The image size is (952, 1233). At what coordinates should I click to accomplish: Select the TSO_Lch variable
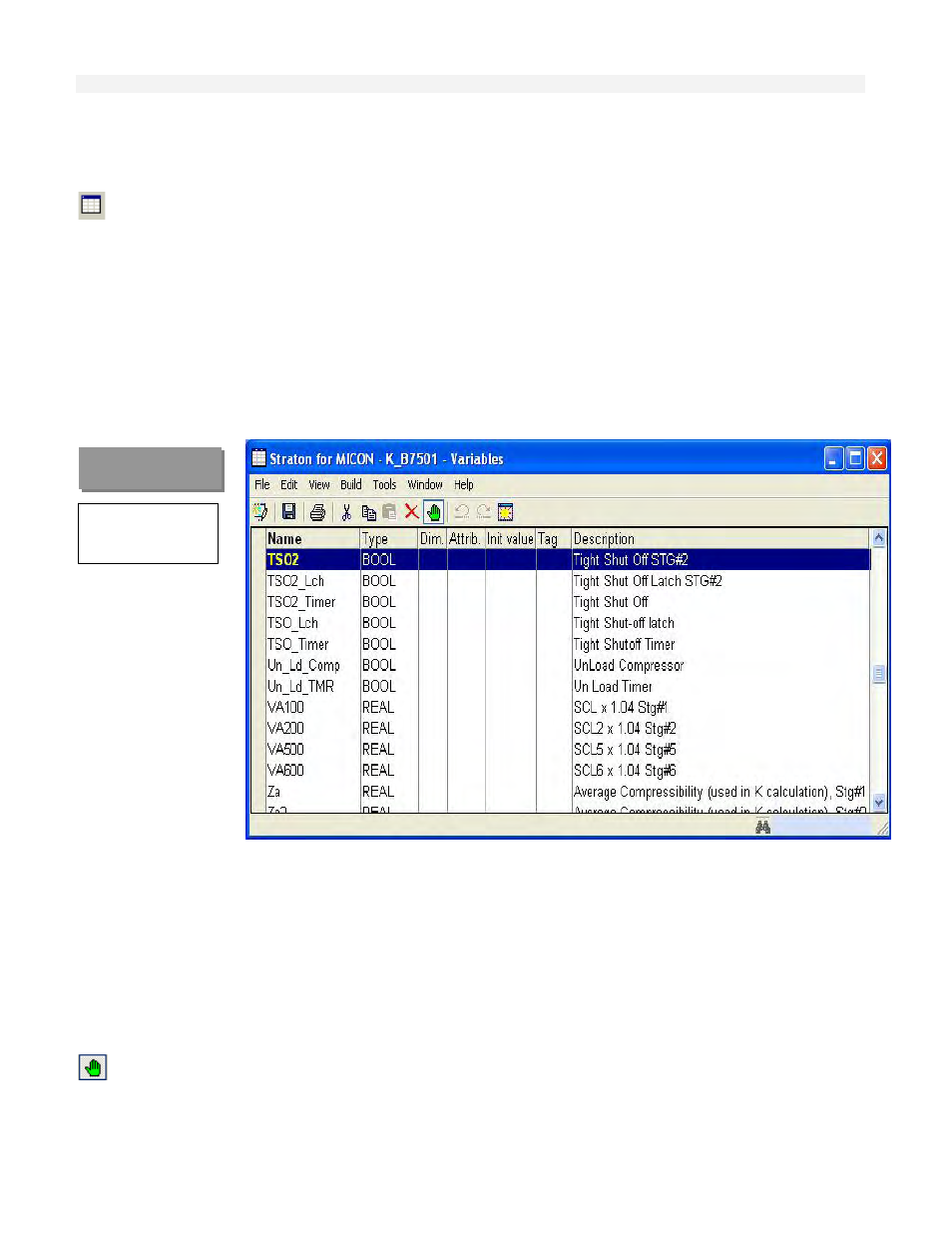coord(292,623)
